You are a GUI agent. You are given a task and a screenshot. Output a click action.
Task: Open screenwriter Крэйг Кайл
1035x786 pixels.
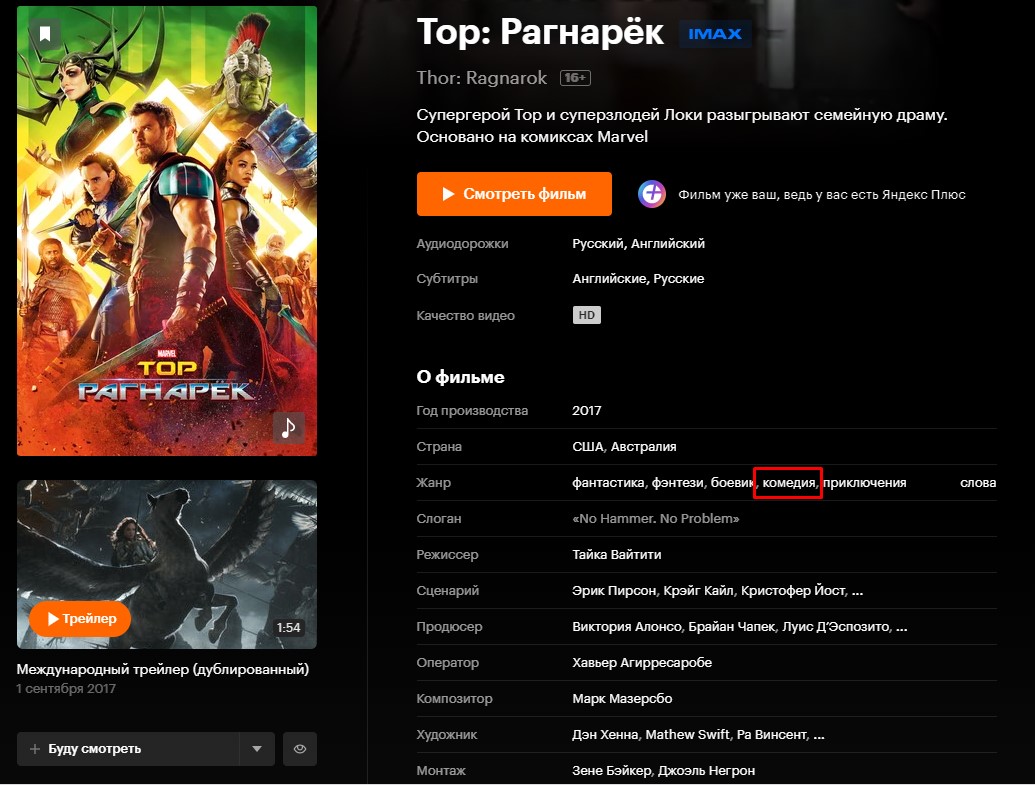(x=698, y=591)
